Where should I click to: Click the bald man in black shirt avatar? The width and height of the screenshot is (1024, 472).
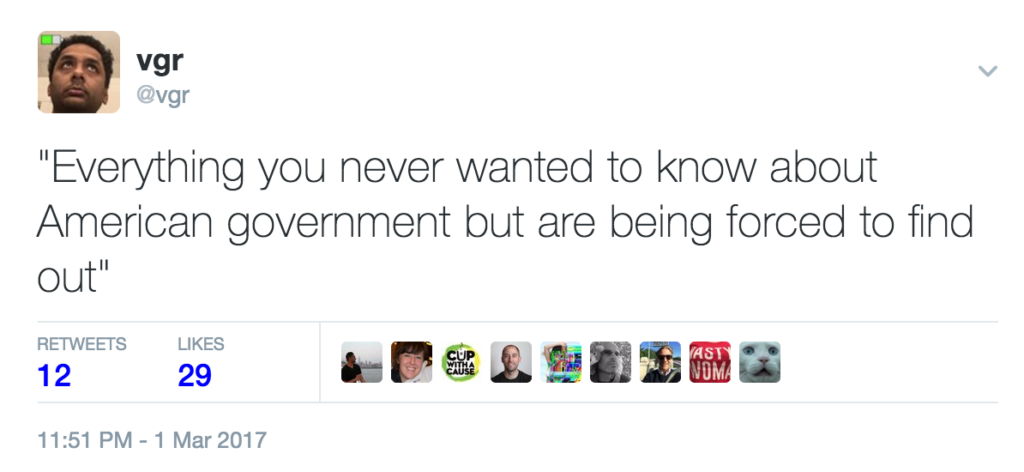[x=511, y=362]
